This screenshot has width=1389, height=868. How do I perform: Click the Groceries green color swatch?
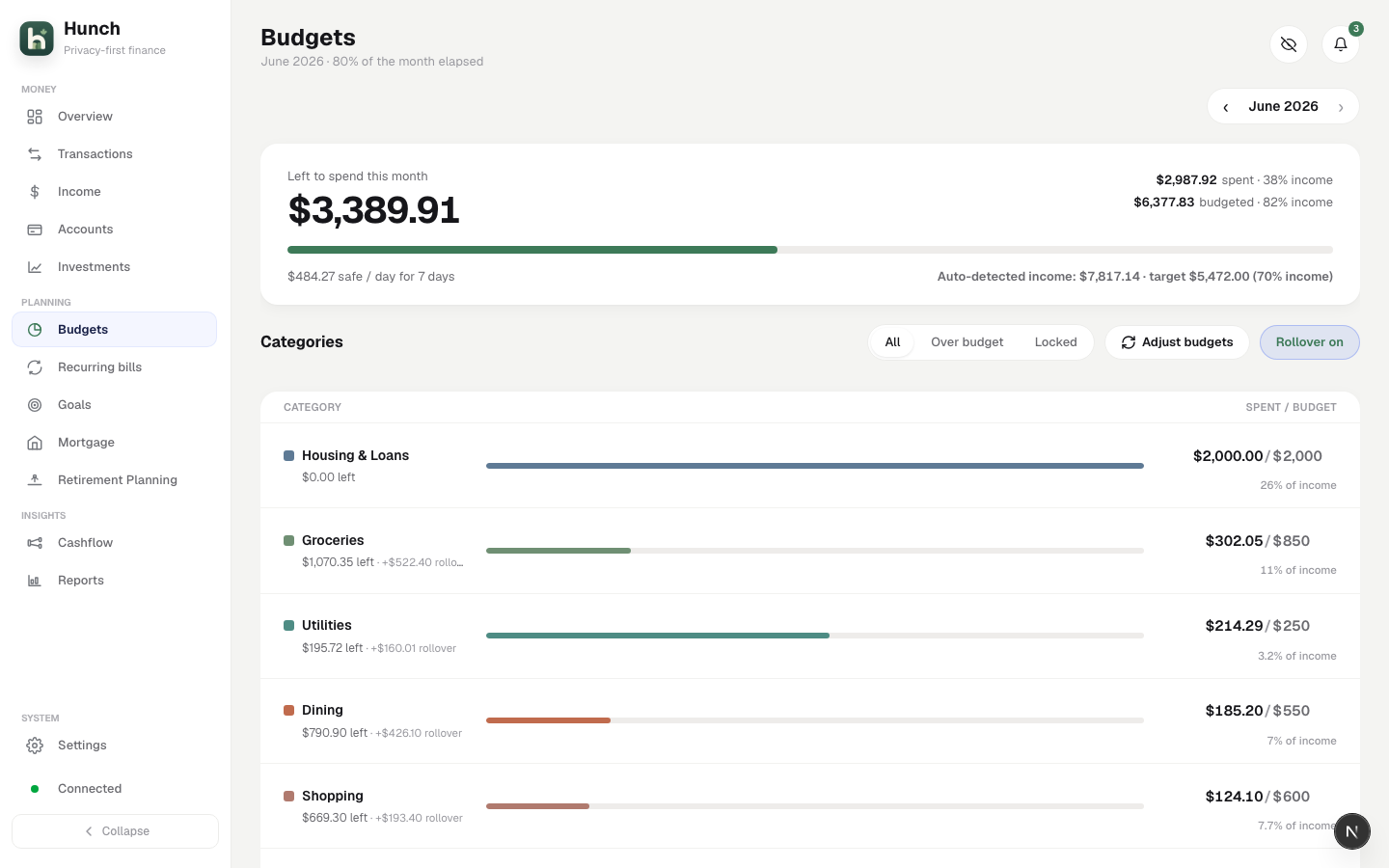point(288,541)
